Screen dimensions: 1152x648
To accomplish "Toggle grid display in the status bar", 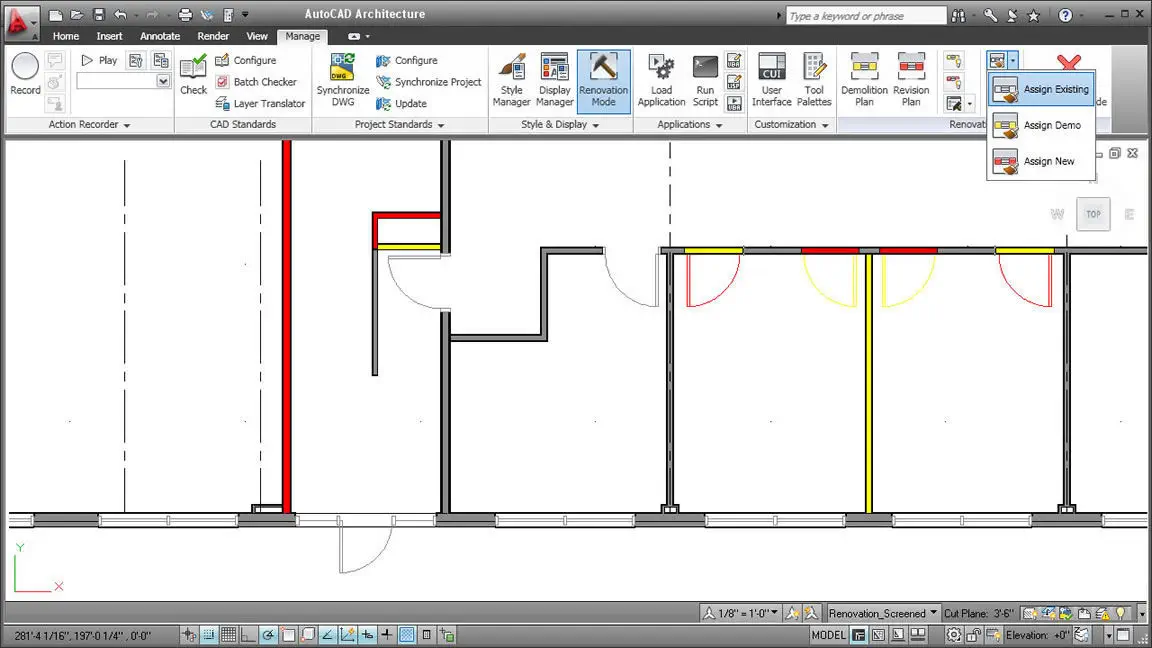I will (x=226, y=635).
